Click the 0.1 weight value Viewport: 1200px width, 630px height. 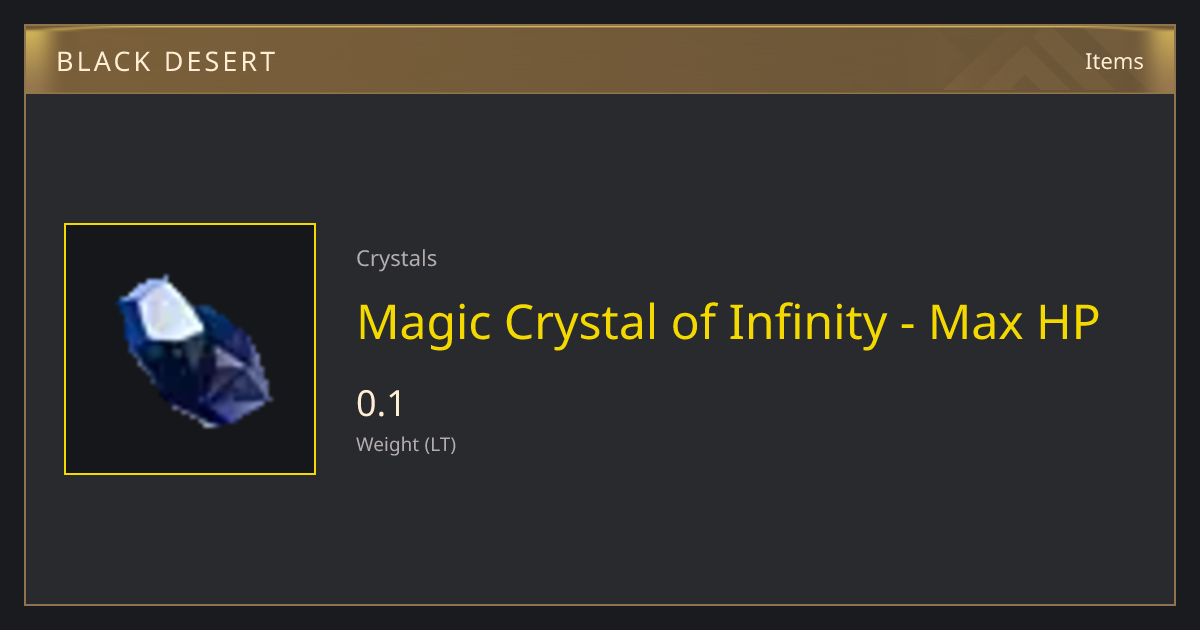(380, 404)
